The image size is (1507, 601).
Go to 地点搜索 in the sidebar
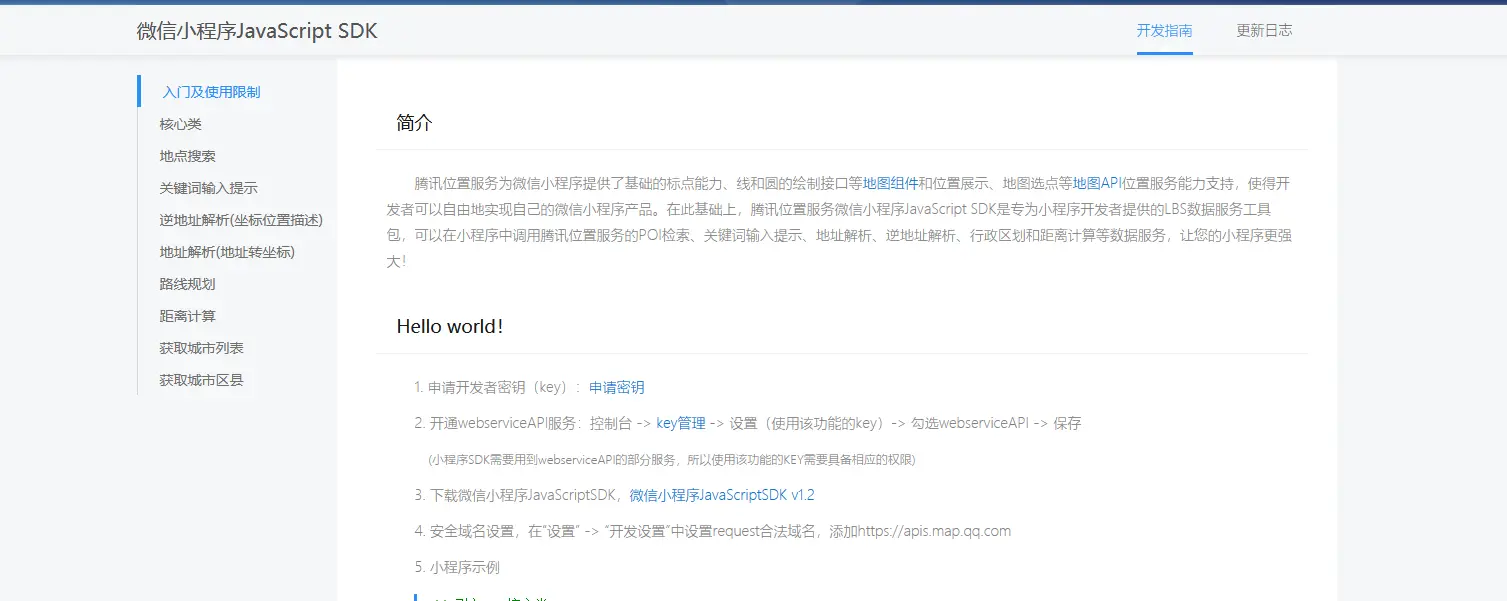[x=187, y=156]
